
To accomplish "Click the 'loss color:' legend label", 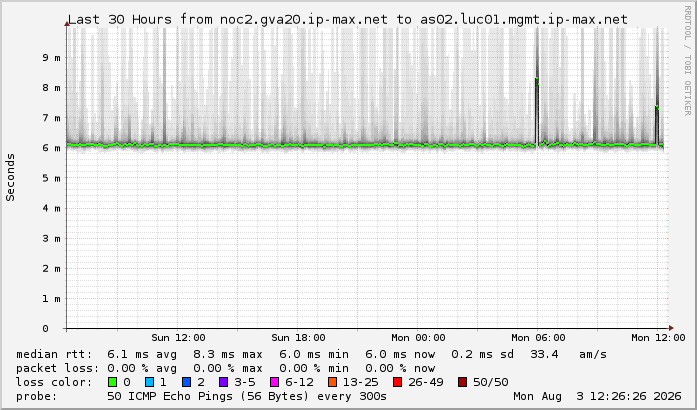I will pyautogui.click(x=54, y=382).
